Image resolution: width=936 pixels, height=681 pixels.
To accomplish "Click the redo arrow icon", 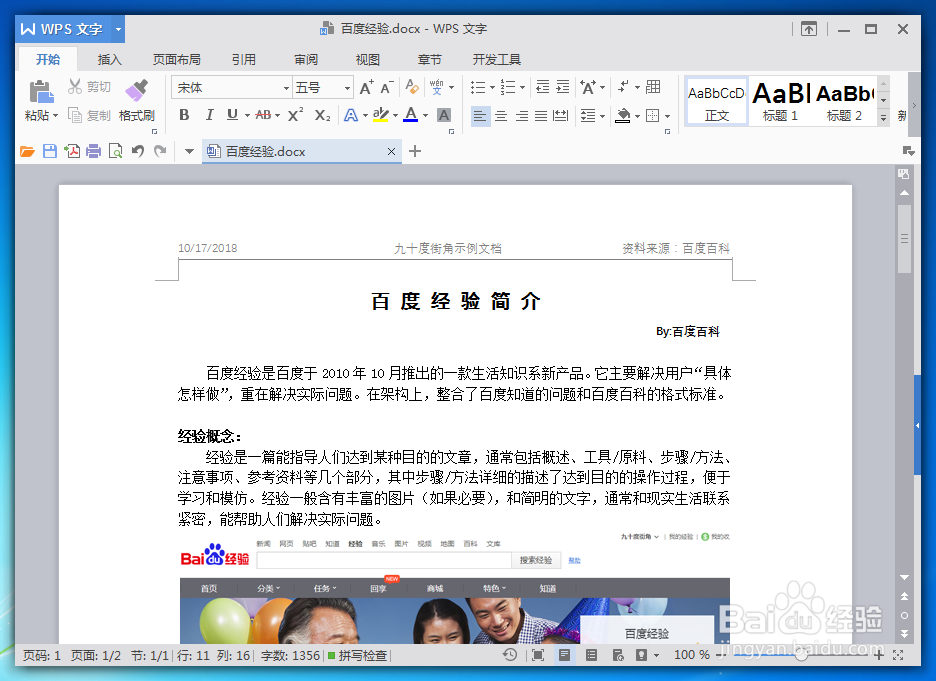I will 160,152.
